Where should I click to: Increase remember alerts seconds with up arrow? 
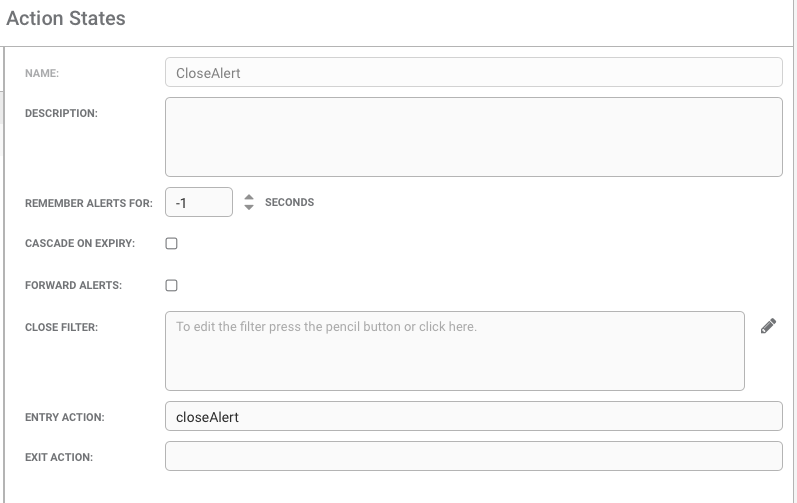click(x=249, y=198)
